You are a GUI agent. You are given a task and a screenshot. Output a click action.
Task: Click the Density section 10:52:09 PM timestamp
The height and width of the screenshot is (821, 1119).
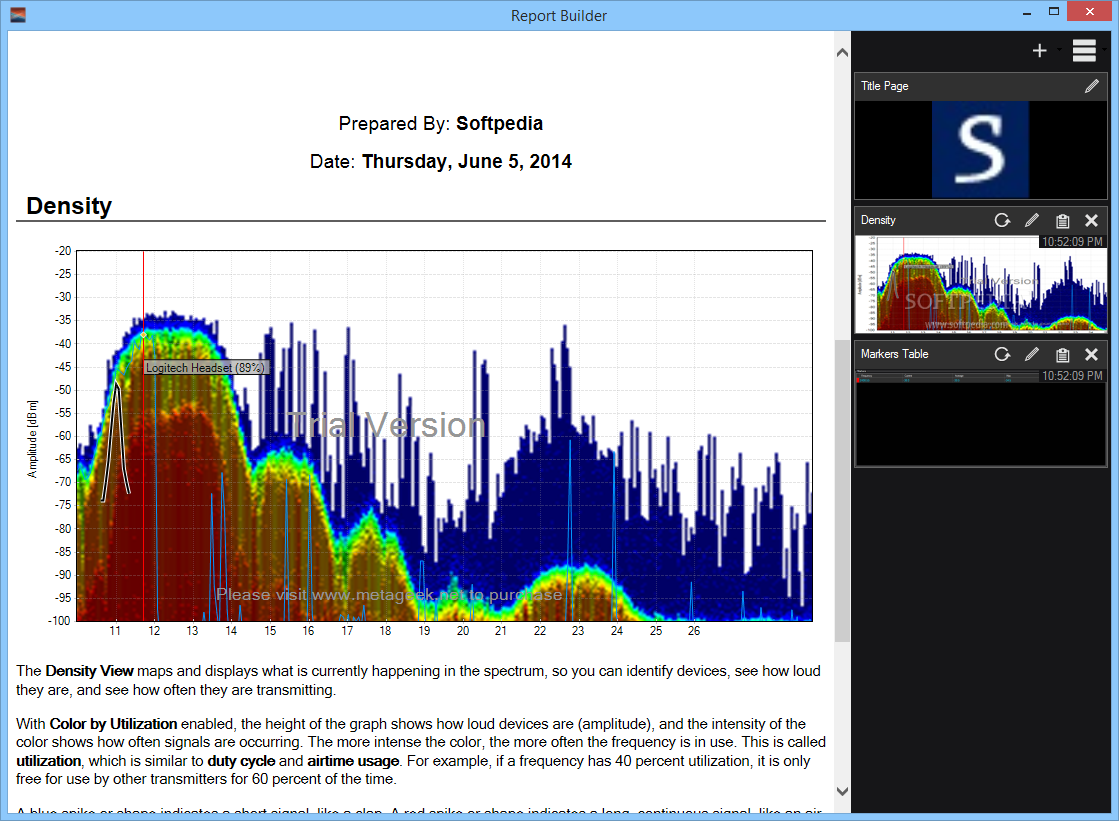1072,242
